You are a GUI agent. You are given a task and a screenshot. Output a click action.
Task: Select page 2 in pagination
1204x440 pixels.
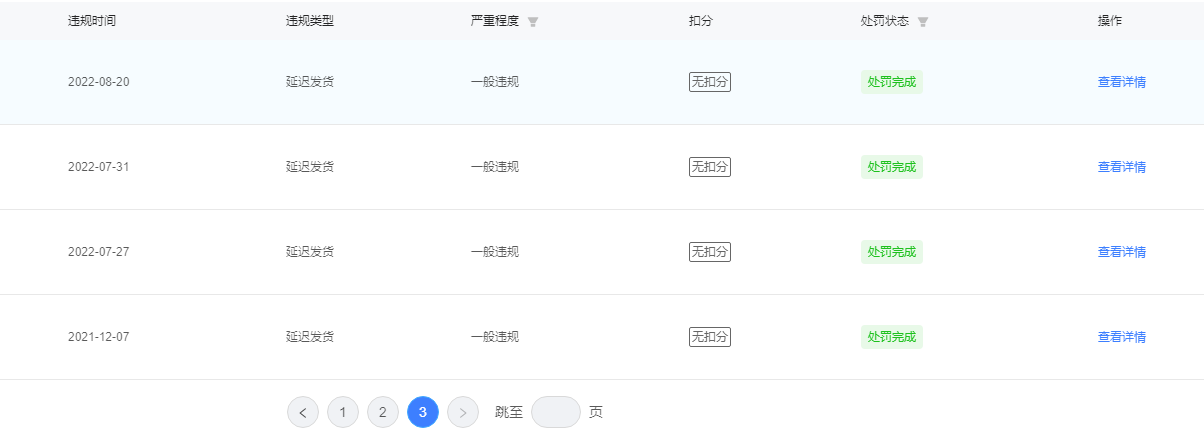[383, 412]
